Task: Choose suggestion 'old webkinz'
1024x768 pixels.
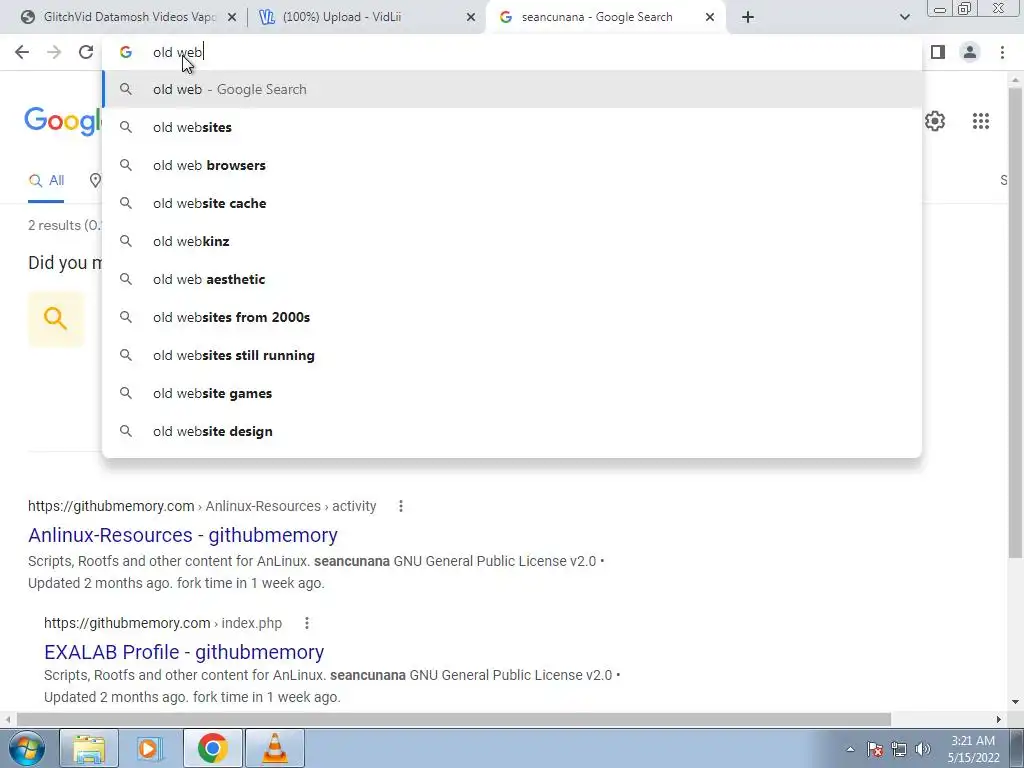Action: [x=512, y=241]
